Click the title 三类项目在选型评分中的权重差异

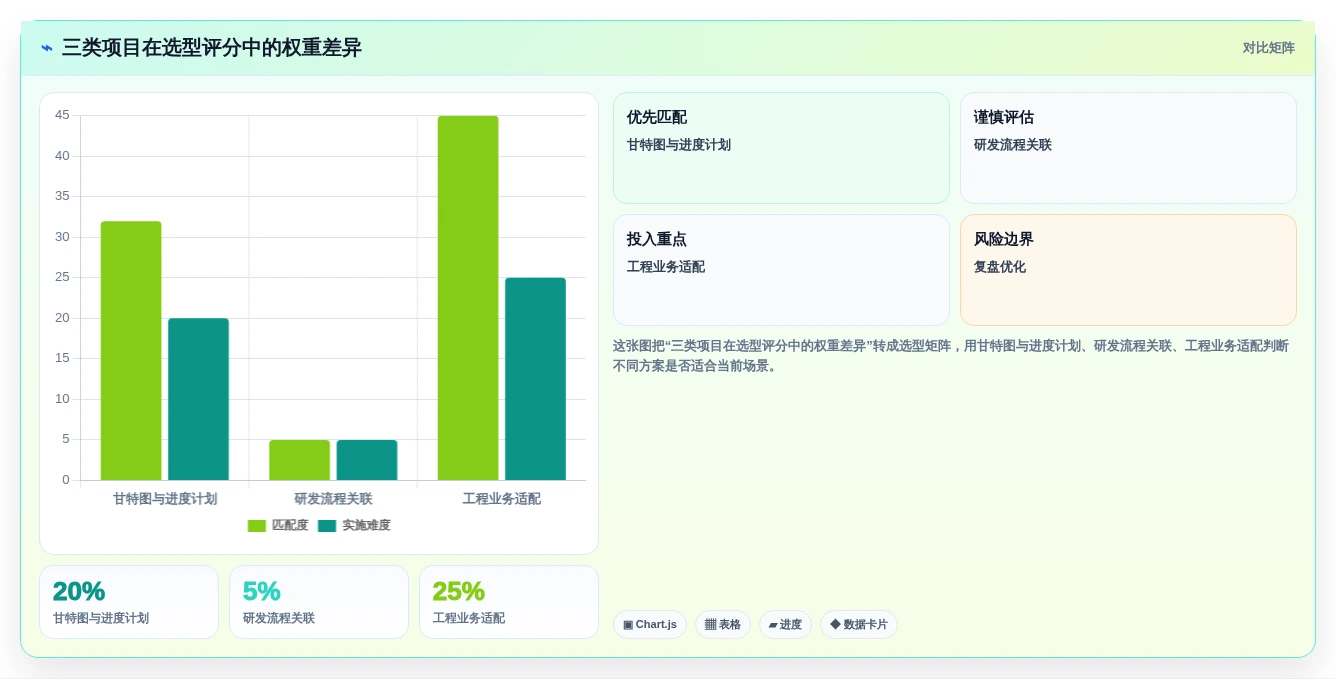point(212,48)
